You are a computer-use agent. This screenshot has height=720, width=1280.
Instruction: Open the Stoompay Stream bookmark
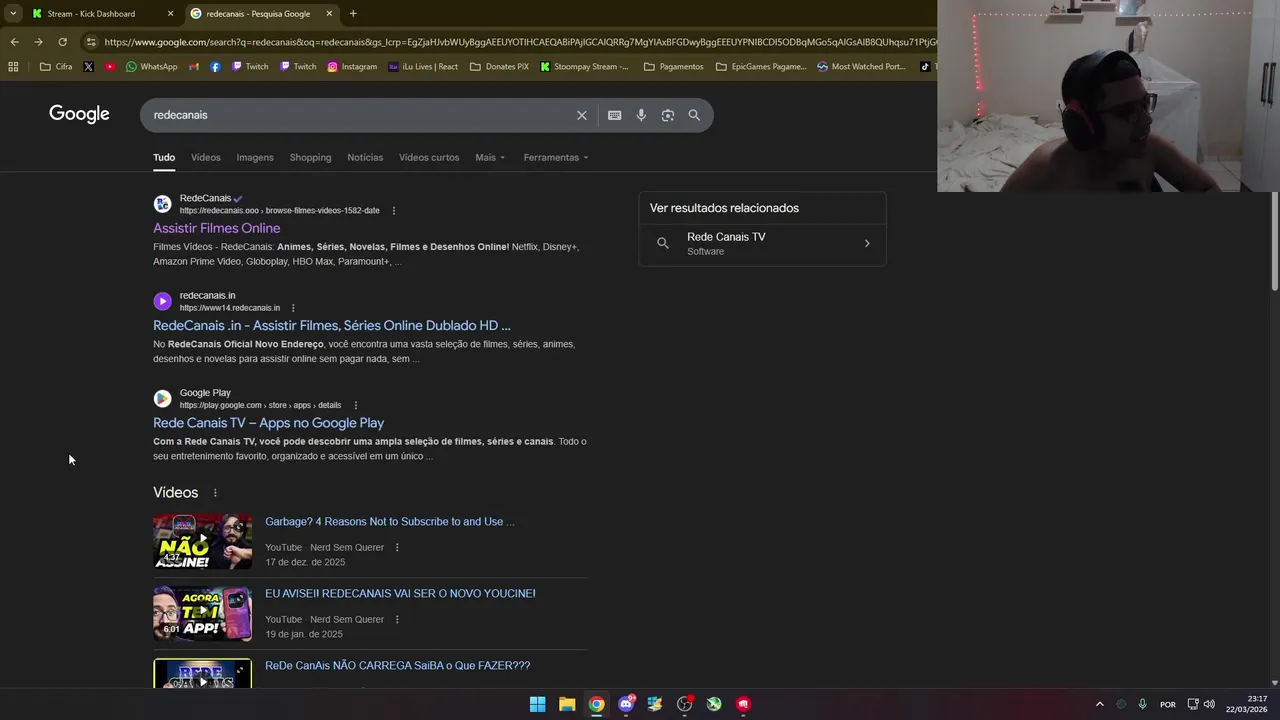584,67
